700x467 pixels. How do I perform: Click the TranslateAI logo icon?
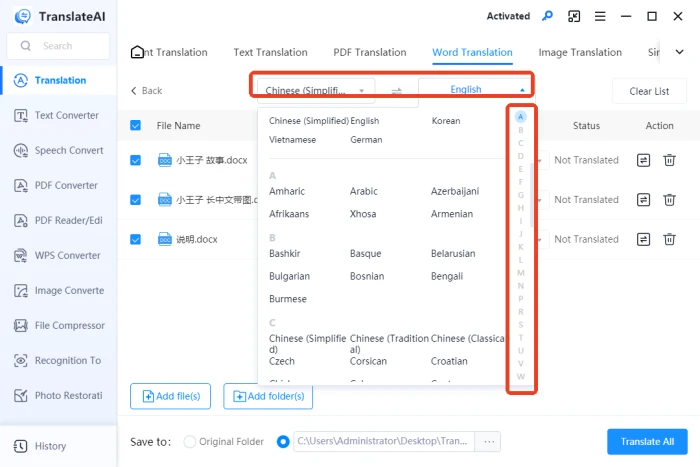[22, 17]
